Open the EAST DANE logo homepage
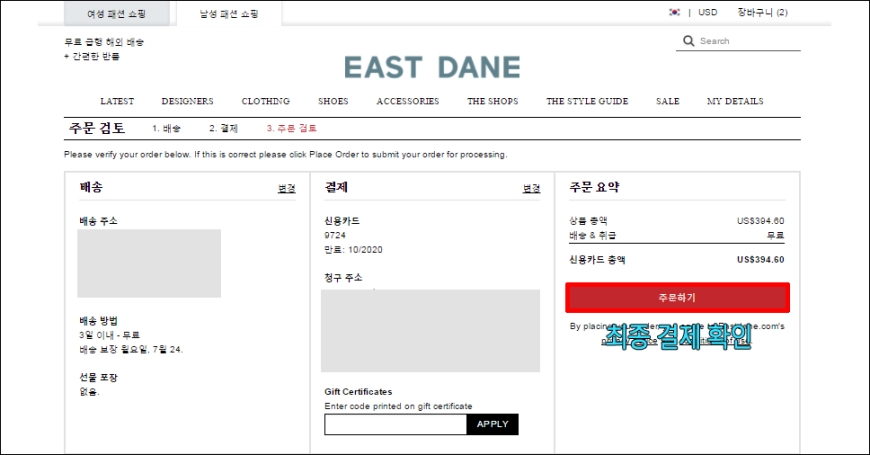 432,68
